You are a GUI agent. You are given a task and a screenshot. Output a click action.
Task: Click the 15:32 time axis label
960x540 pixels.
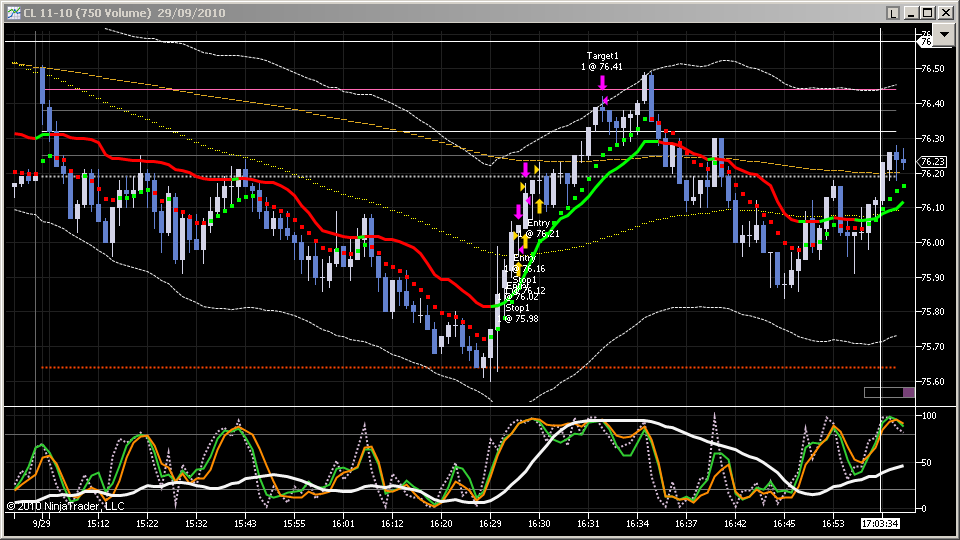[x=196, y=523]
